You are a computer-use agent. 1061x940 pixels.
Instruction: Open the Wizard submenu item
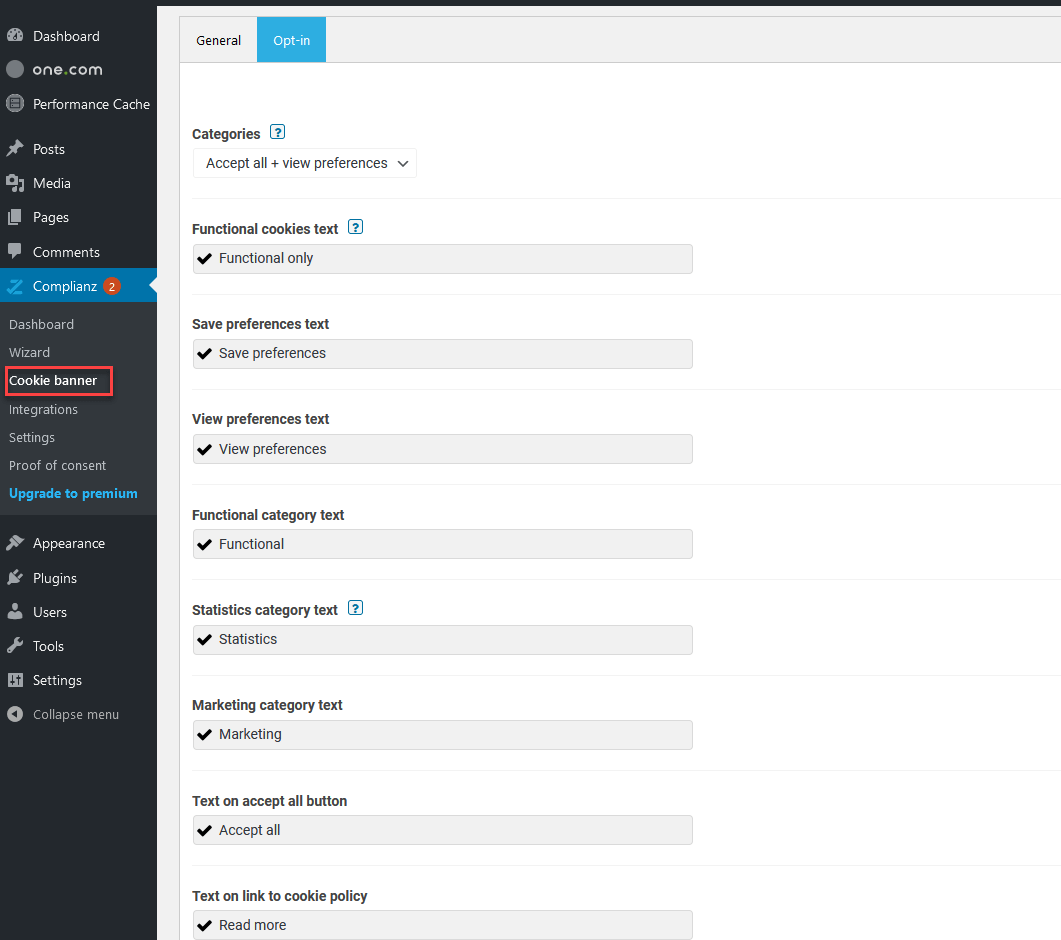tap(29, 352)
